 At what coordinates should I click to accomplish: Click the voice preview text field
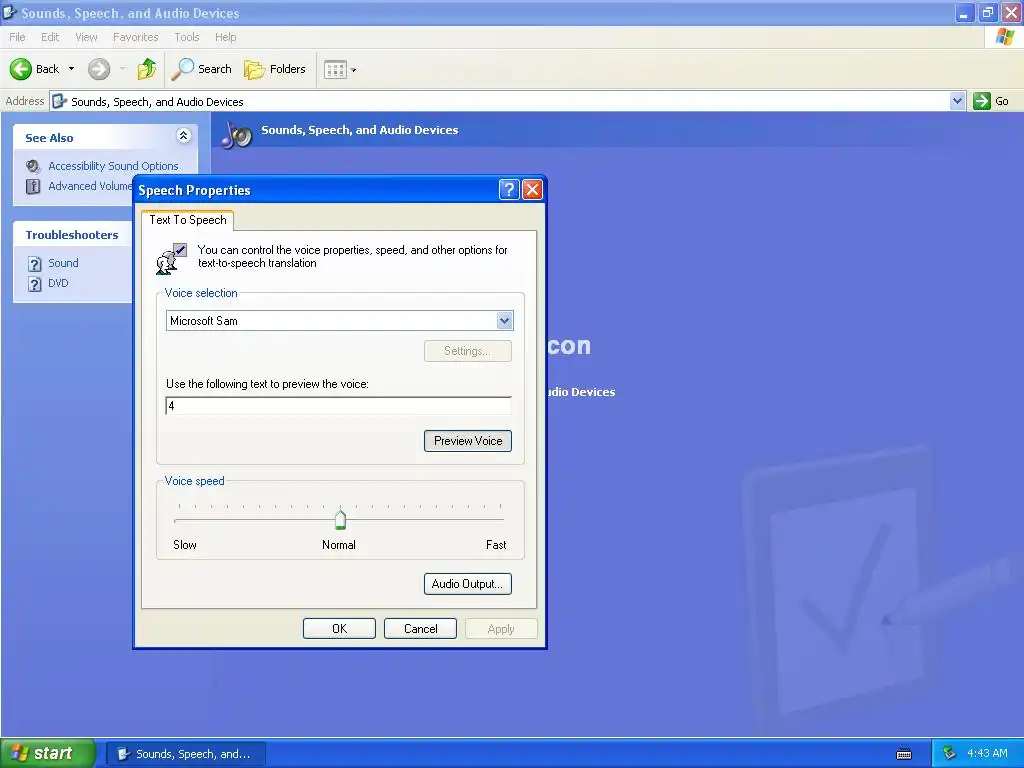[x=338, y=406]
